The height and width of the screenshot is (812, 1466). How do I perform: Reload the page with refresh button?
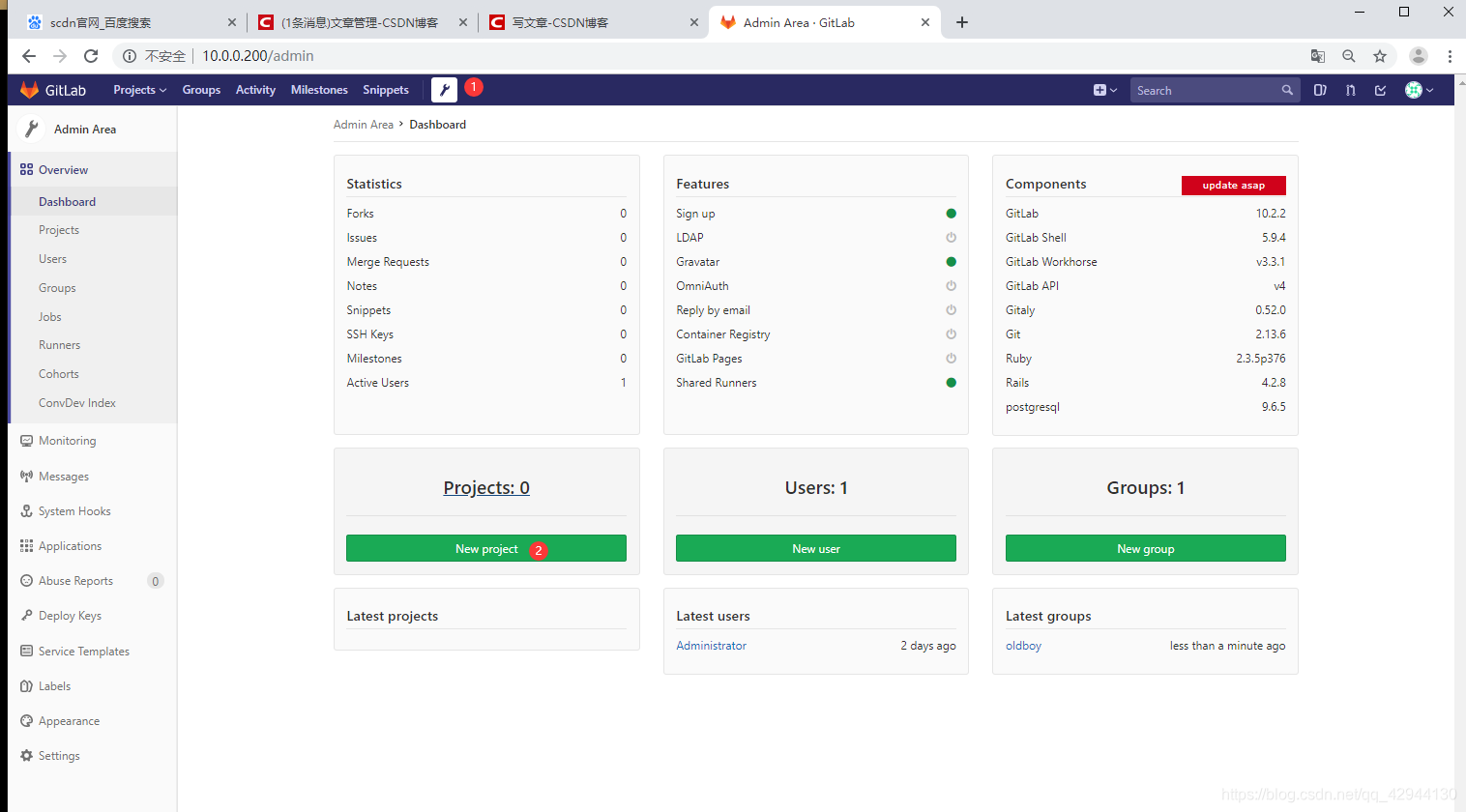pos(91,56)
